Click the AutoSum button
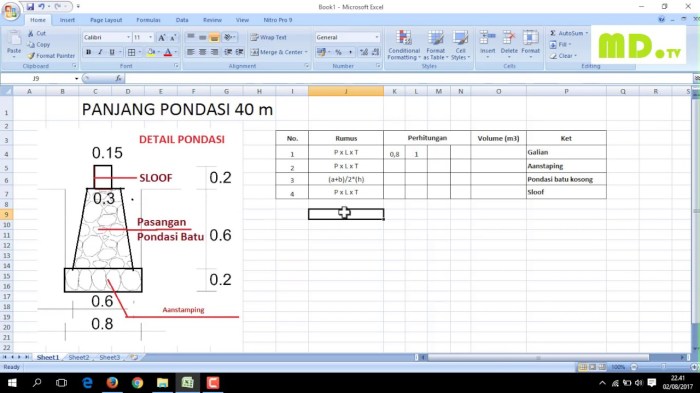The width and height of the screenshot is (700, 393). pos(567,33)
